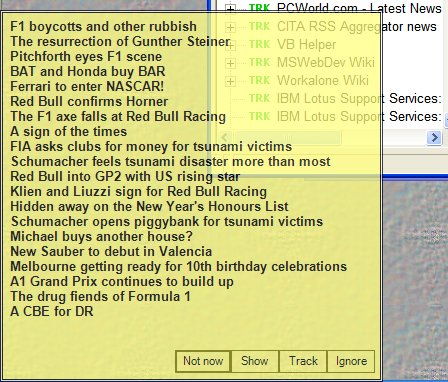Click 'Melbourne getting ready for 10th birthday celebrations'
The height and width of the screenshot is (382, 448).
[x=179, y=266]
